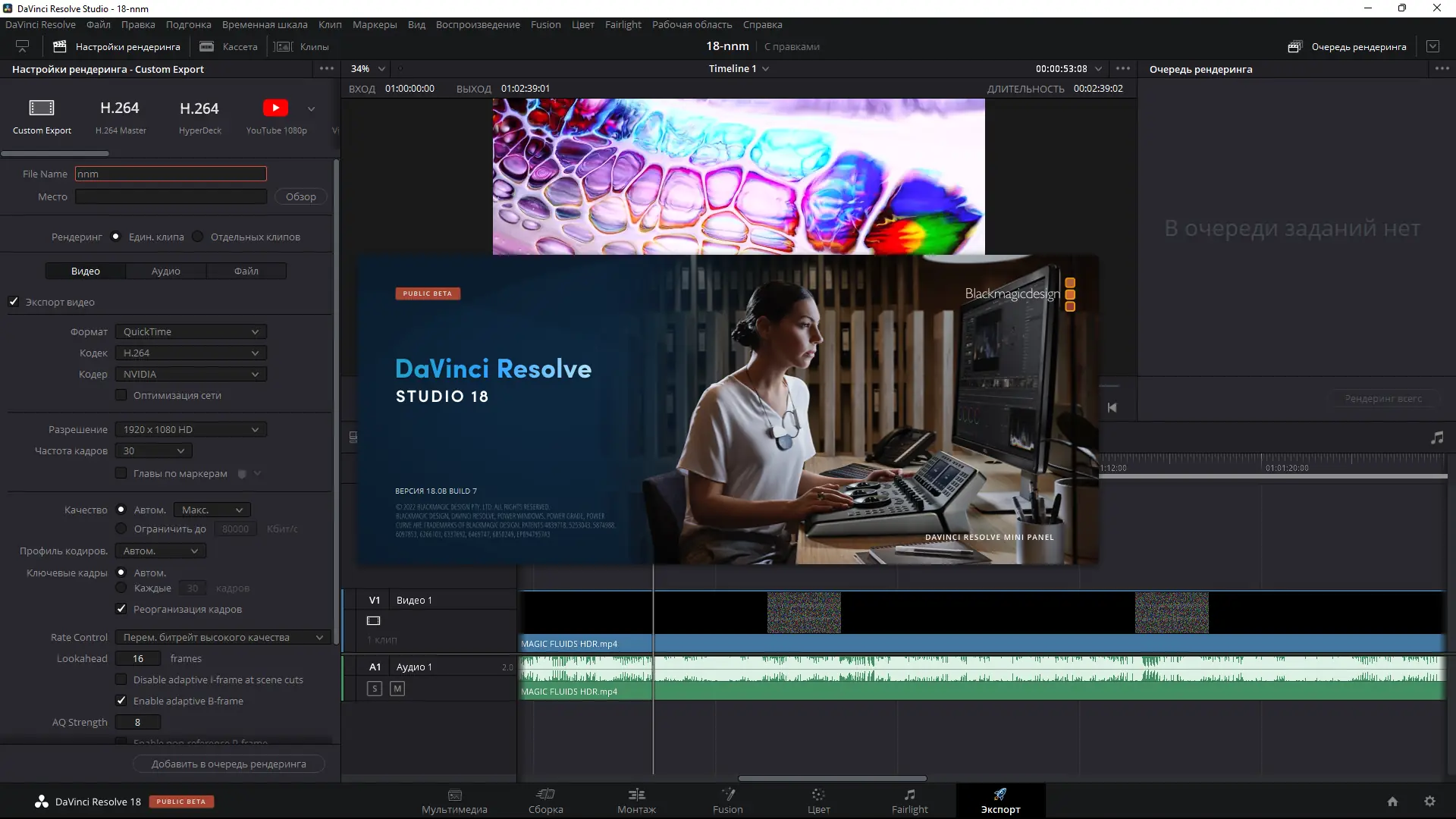Image resolution: width=1456 pixels, height=819 pixels.
Task: Solo the Аудио 1 track
Action: [x=375, y=689]
